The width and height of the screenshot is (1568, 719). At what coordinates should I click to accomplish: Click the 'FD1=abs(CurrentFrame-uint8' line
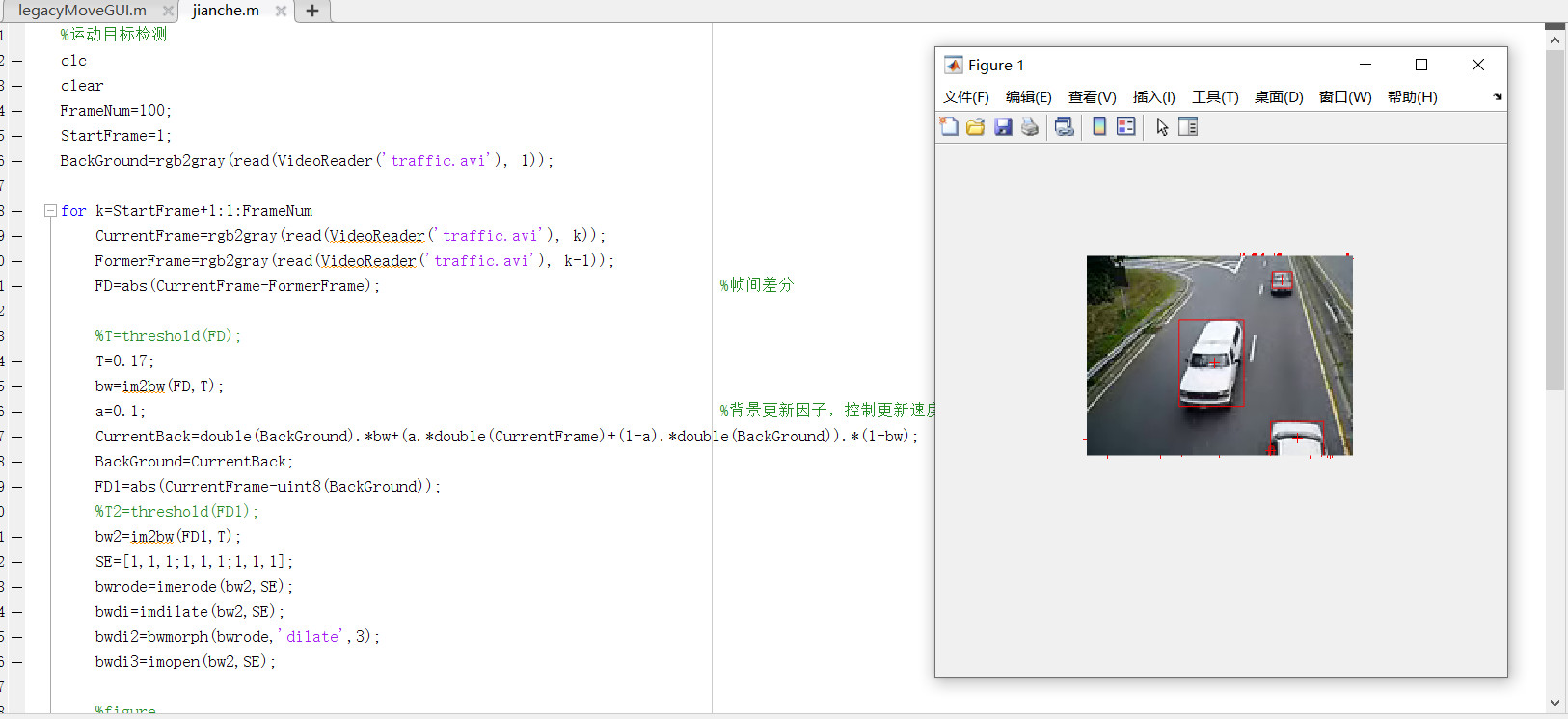tap(268, 487)
